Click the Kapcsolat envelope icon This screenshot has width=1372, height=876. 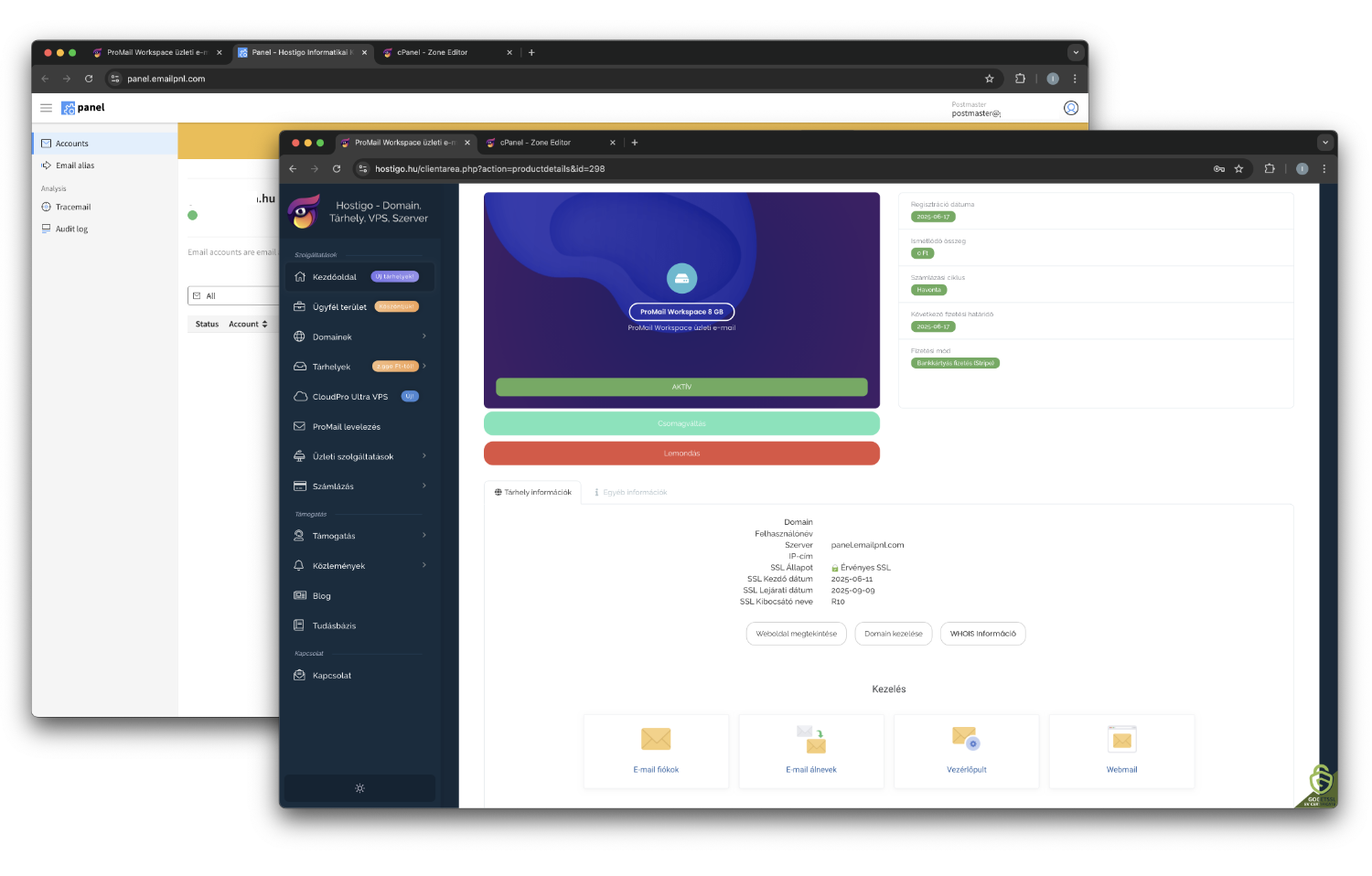[x=299, y=676]
